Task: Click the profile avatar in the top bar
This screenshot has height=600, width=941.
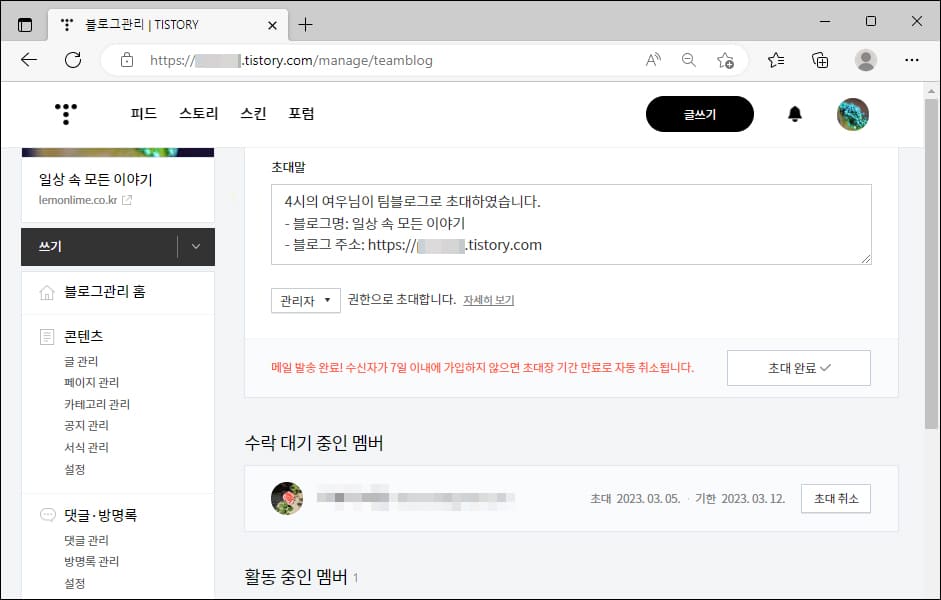Action: 853,114
